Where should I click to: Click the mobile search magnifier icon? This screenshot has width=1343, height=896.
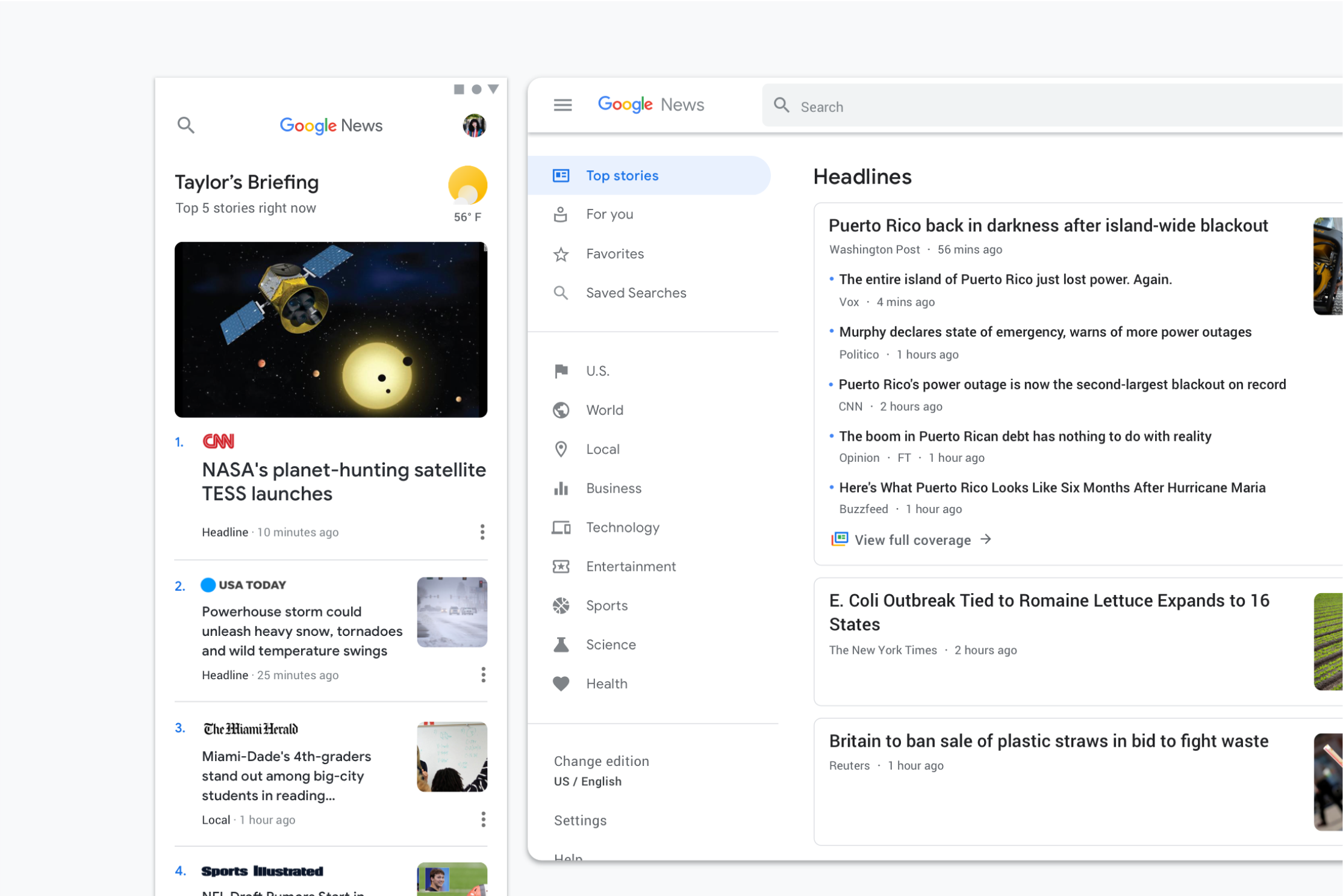pyautogui.click(x=185, y=125)
